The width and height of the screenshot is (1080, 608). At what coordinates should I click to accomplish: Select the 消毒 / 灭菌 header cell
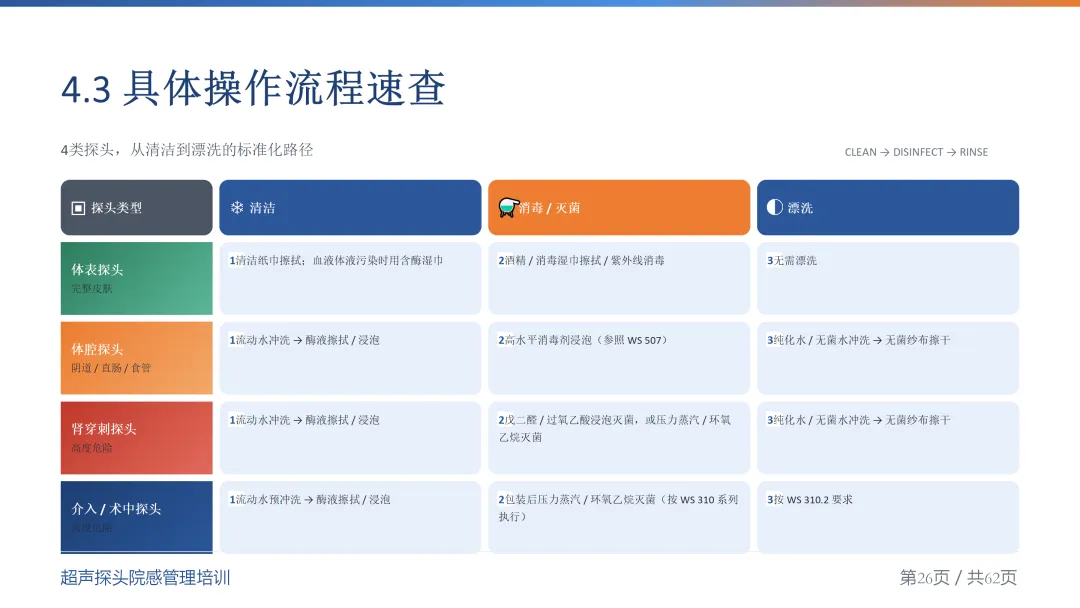click(619, 207)
